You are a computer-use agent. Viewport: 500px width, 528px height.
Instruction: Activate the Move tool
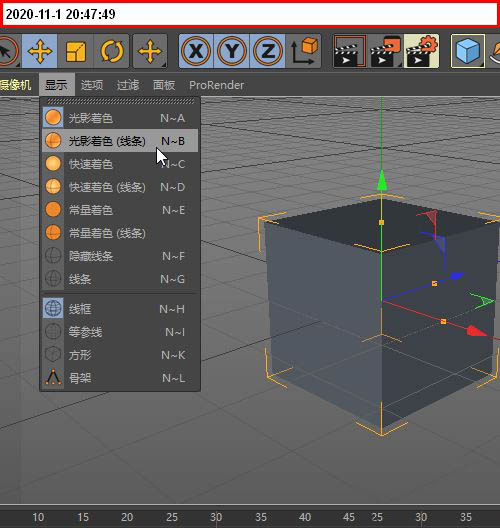pyautogui.click(x=40, y=51)
